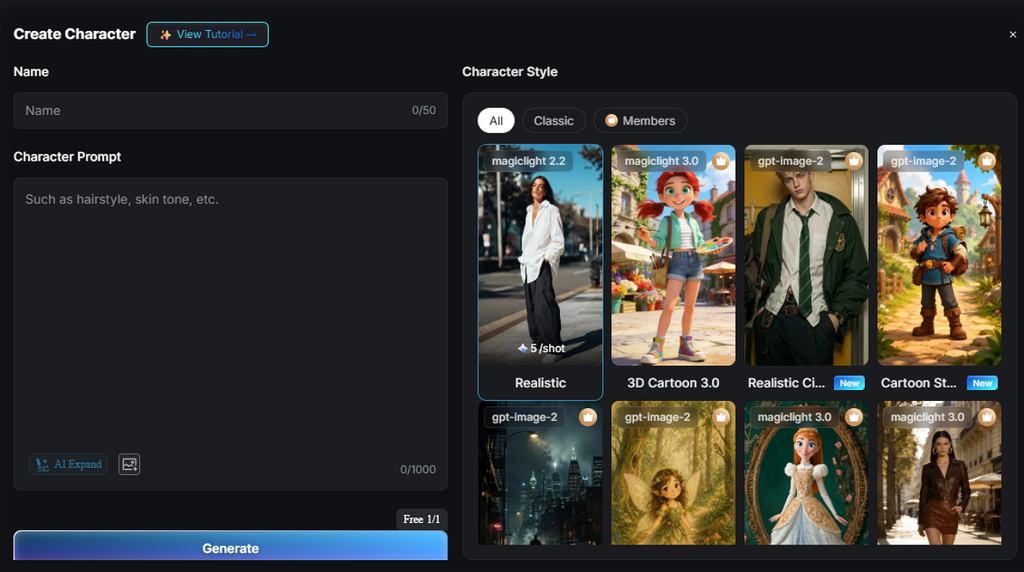Click magiclight 3.0 tag on 3D Cartoon card
Image resolution: width=1024 pixels, height=572 pixels.
pos(662,161)
